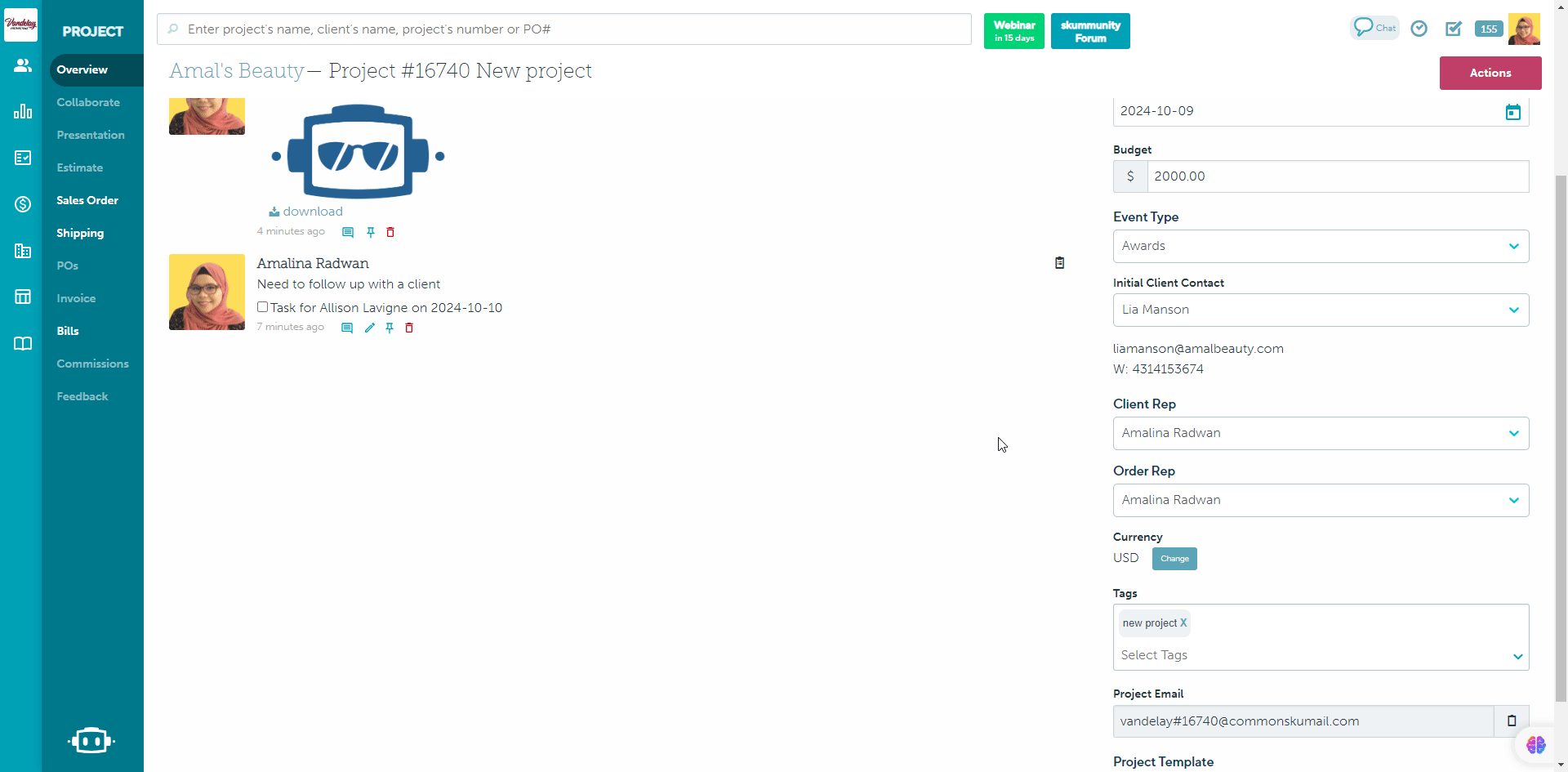The width and height of the screenshot is (1568, 772).
Task: Delete the download post with trash icon
Action: coord(390,232)
